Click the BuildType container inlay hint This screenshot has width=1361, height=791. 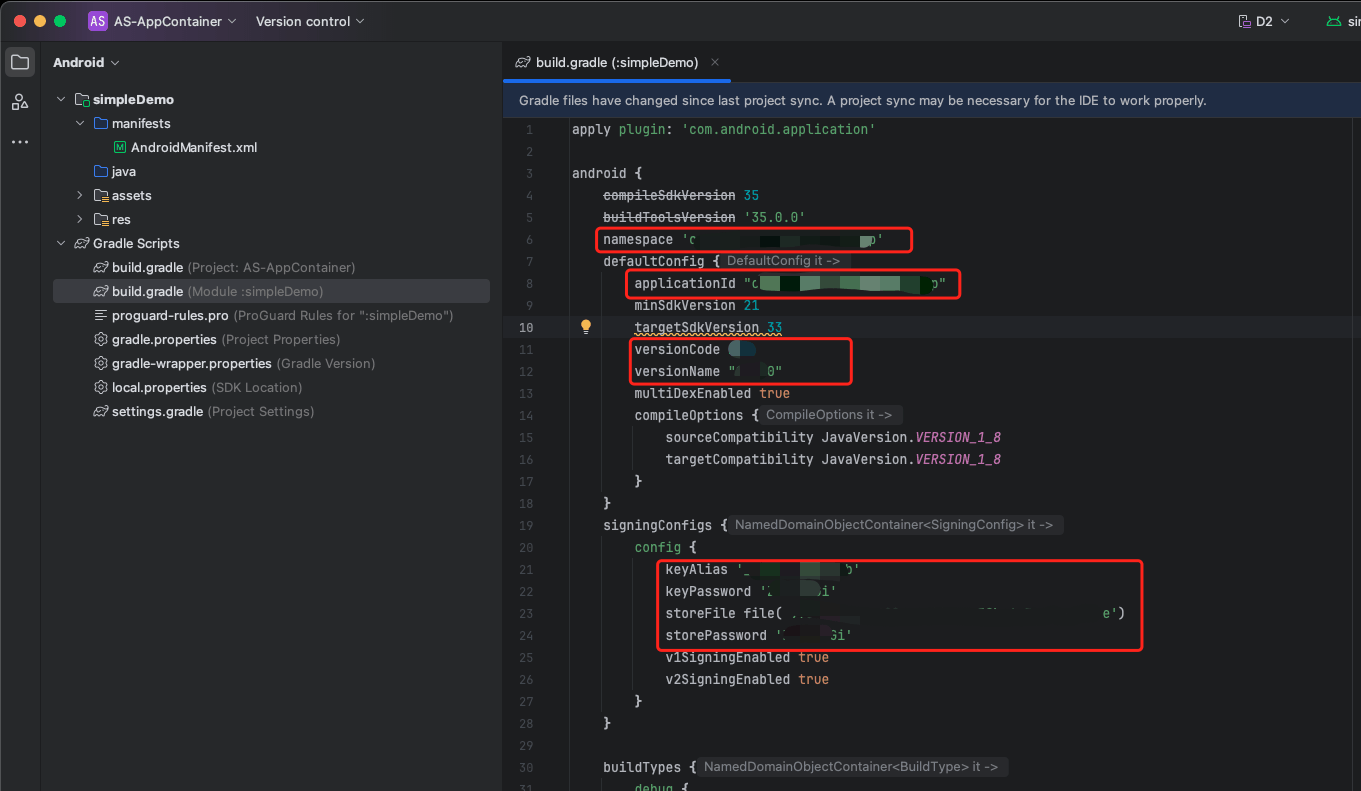click(851, 767)
